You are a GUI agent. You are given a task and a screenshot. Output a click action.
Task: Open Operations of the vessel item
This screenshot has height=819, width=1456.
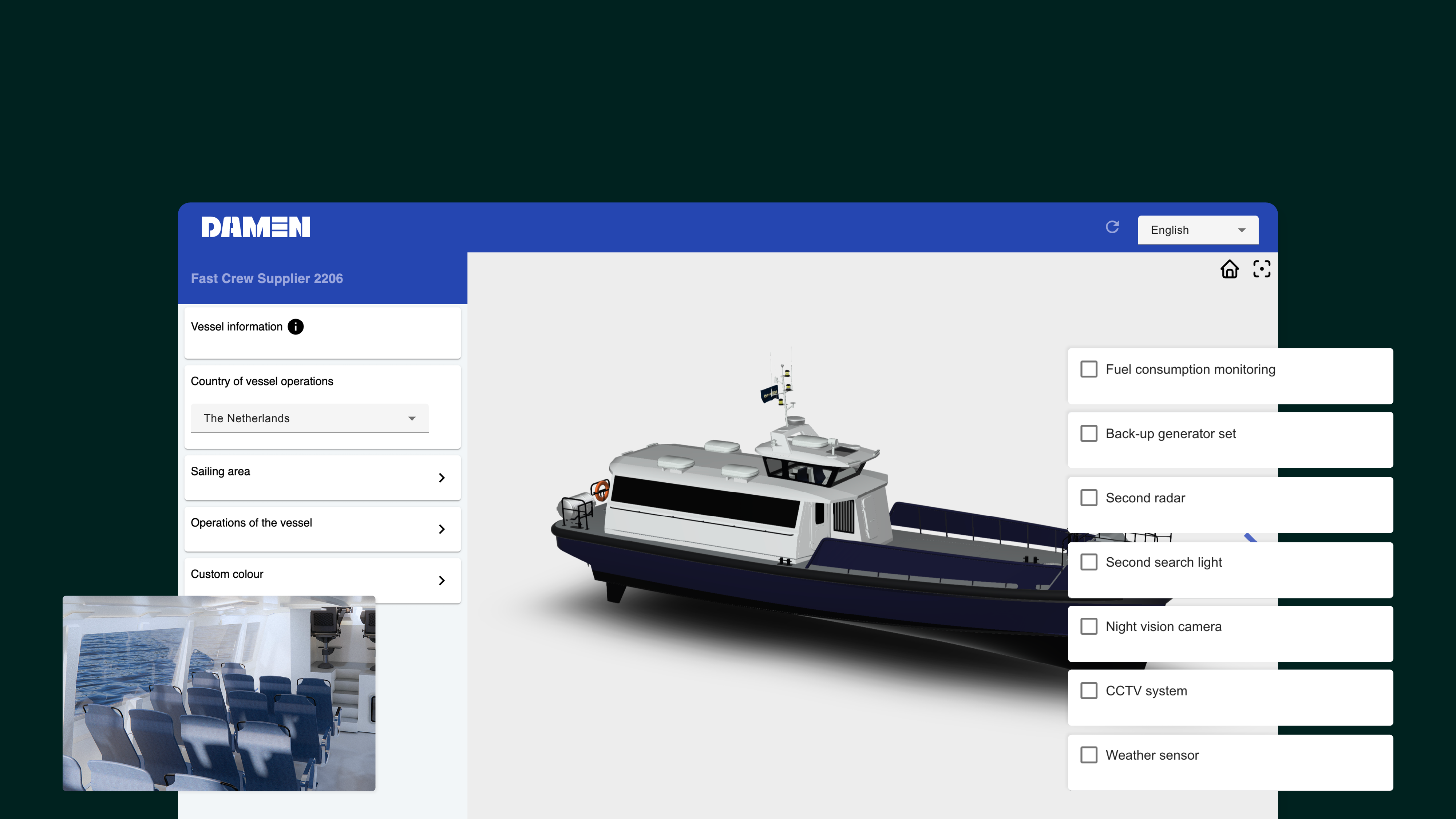click(252, 523)
